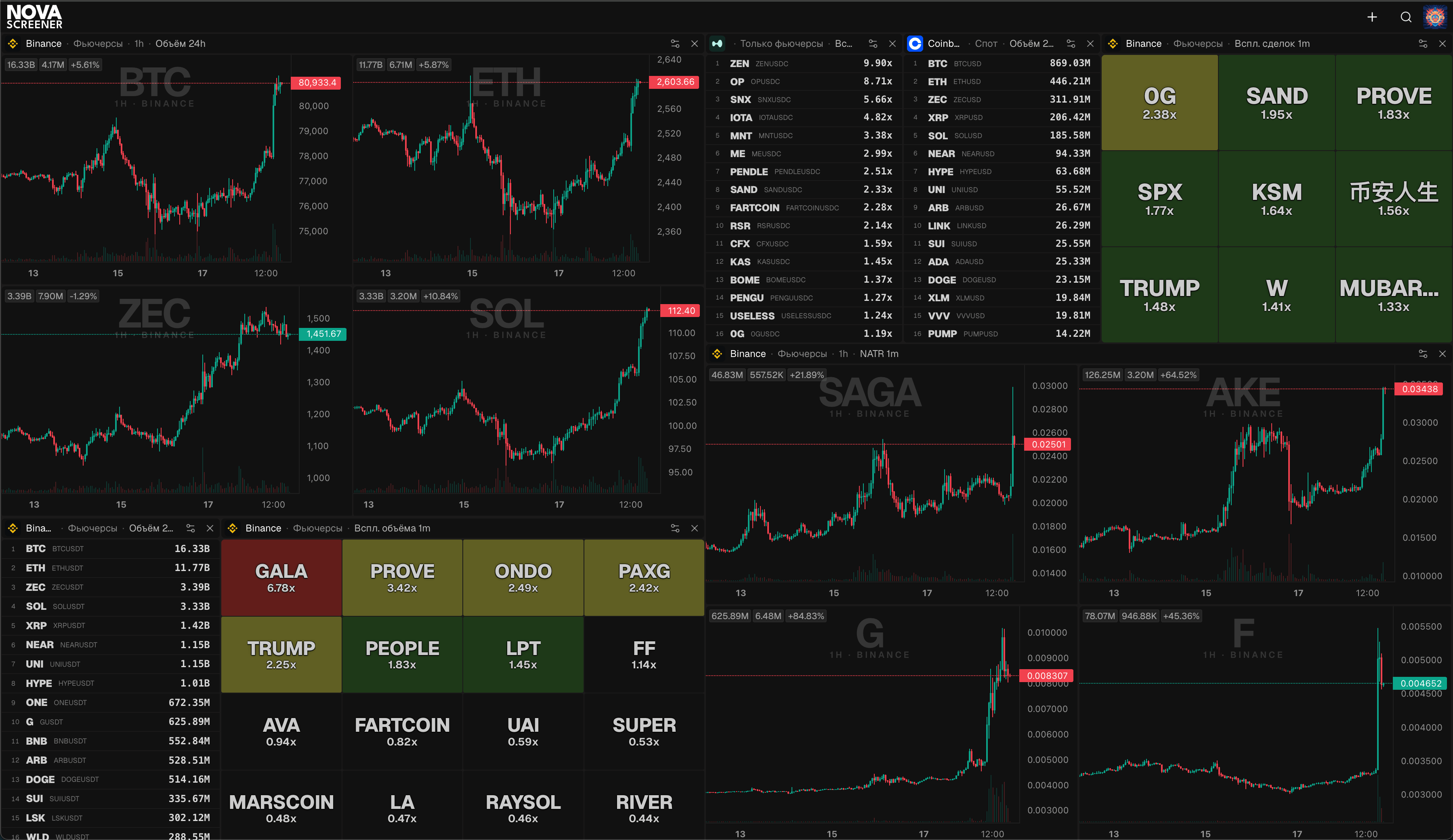Change the NATR 1m sorting option

(x=879, y=354)
